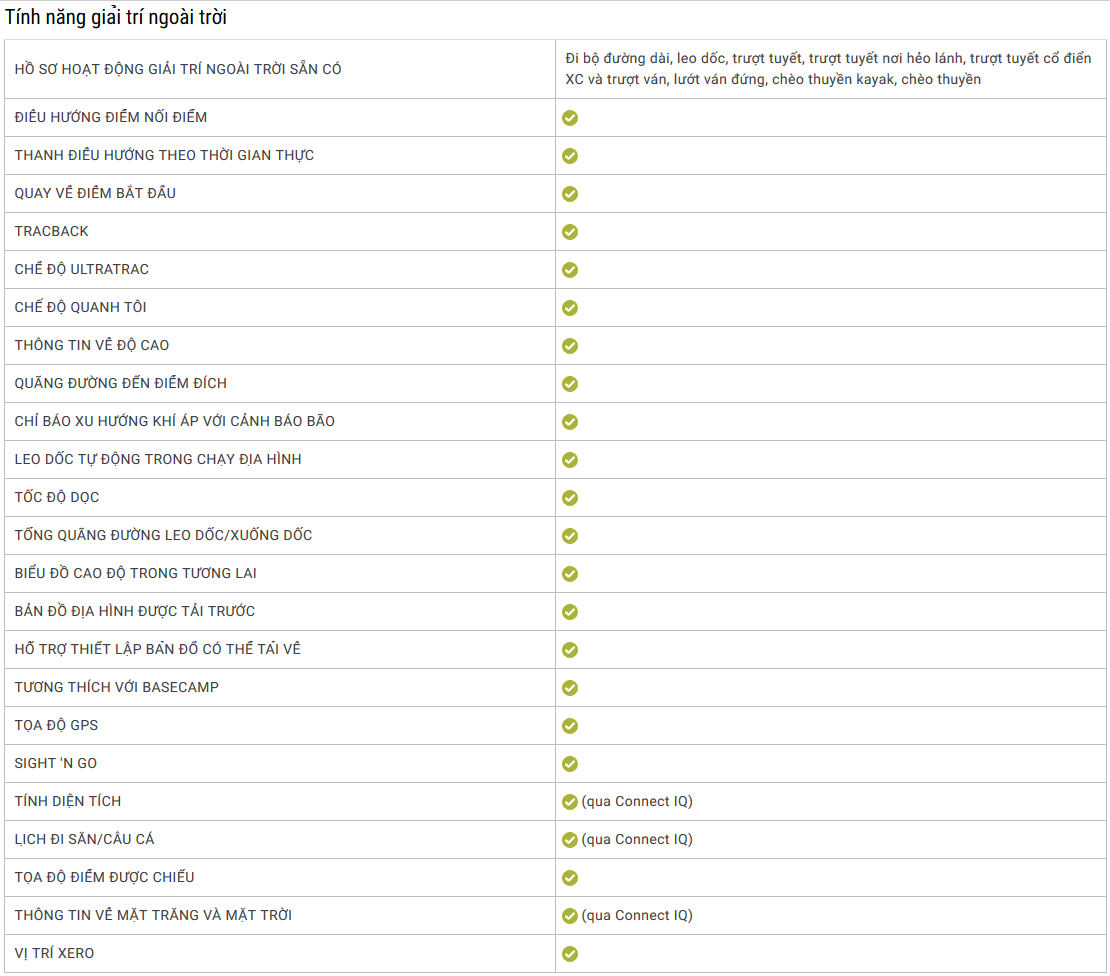Click the checkmark beside CHẾ ĐỘ ULTRATRAC
Image resolution: width=1110 pixels, height=976 pixels.
click(x=570, y=270)
